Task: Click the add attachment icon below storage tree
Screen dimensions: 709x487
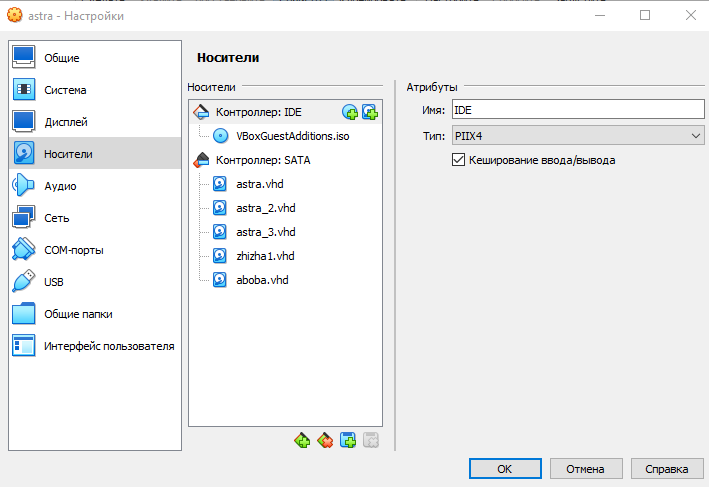Action: [x=348, y=440]
